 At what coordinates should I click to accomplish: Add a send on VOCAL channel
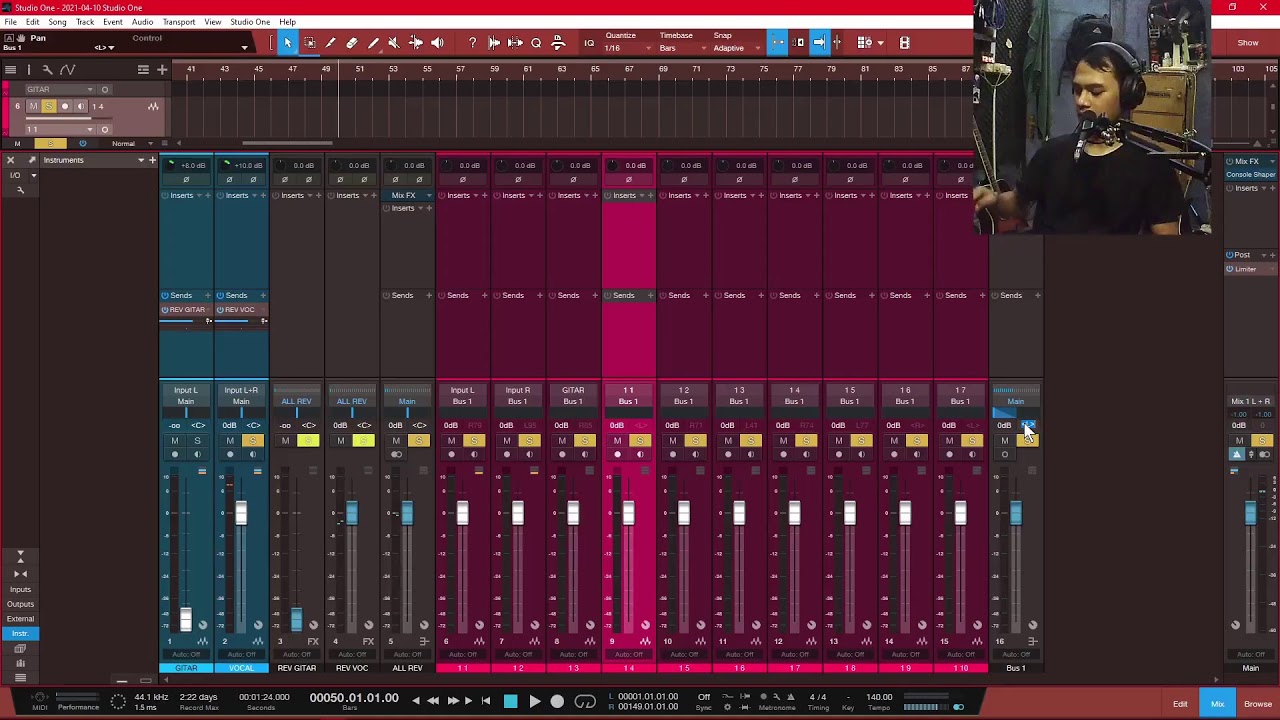click(x=262, y=295)
